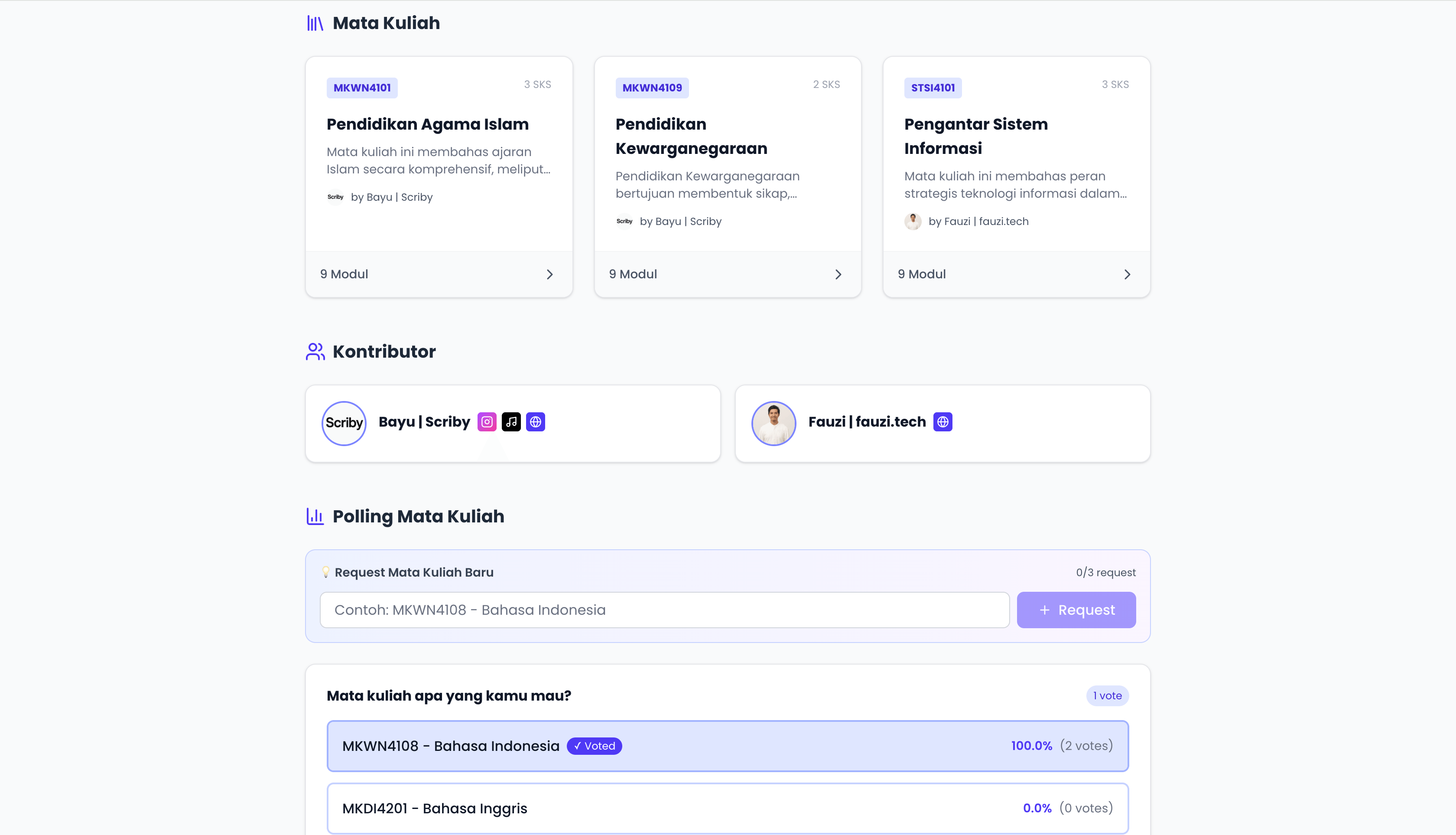
Task: Open the STSI4101 course code tag
Action: coord(933,88)
